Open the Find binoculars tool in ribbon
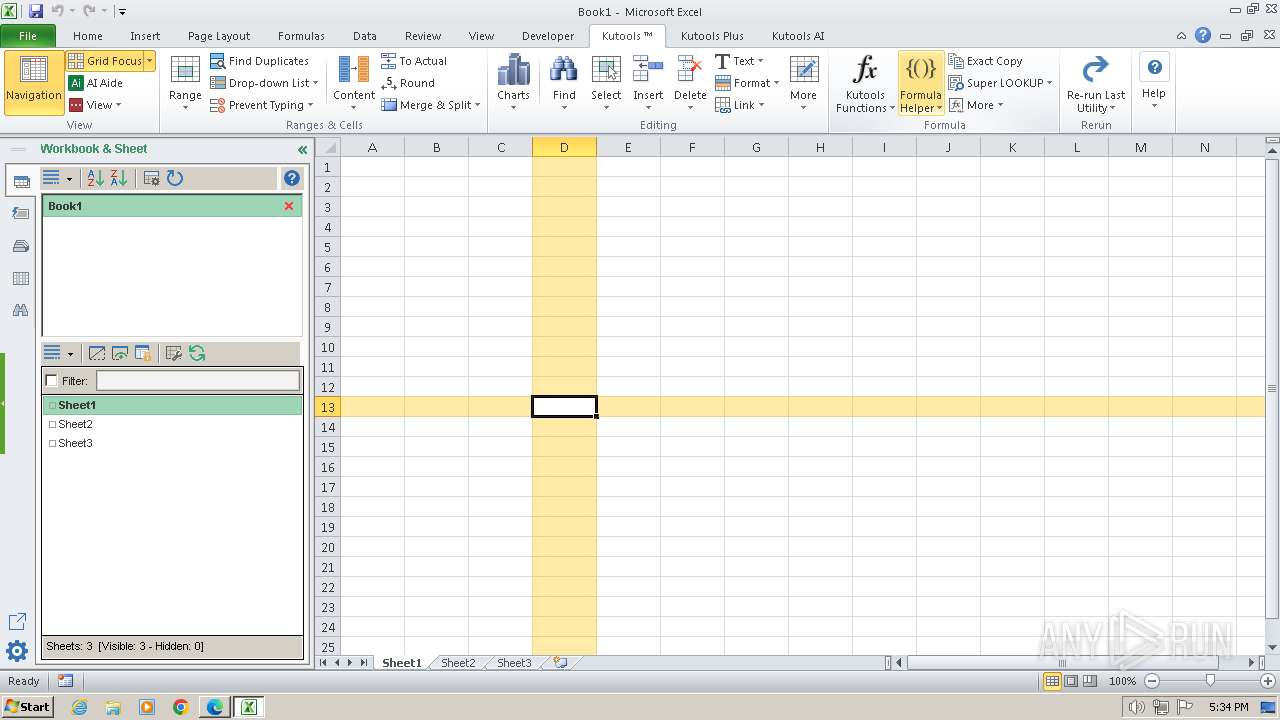The height and width of the screenshot is (720, 1280). (x=564, y=79)
